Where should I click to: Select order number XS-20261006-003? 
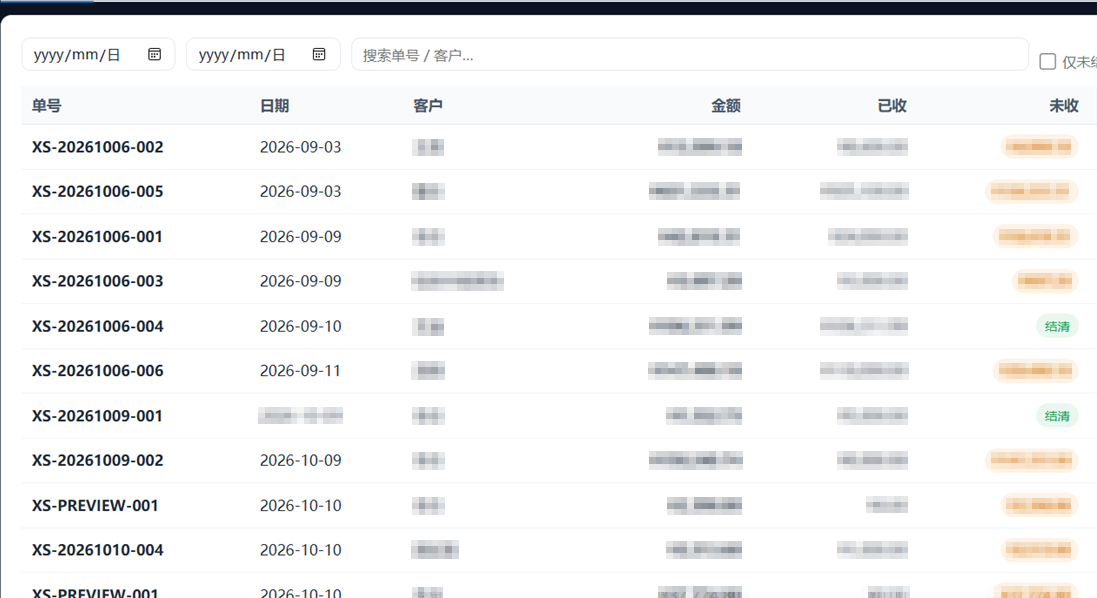[x=97, y=281]
